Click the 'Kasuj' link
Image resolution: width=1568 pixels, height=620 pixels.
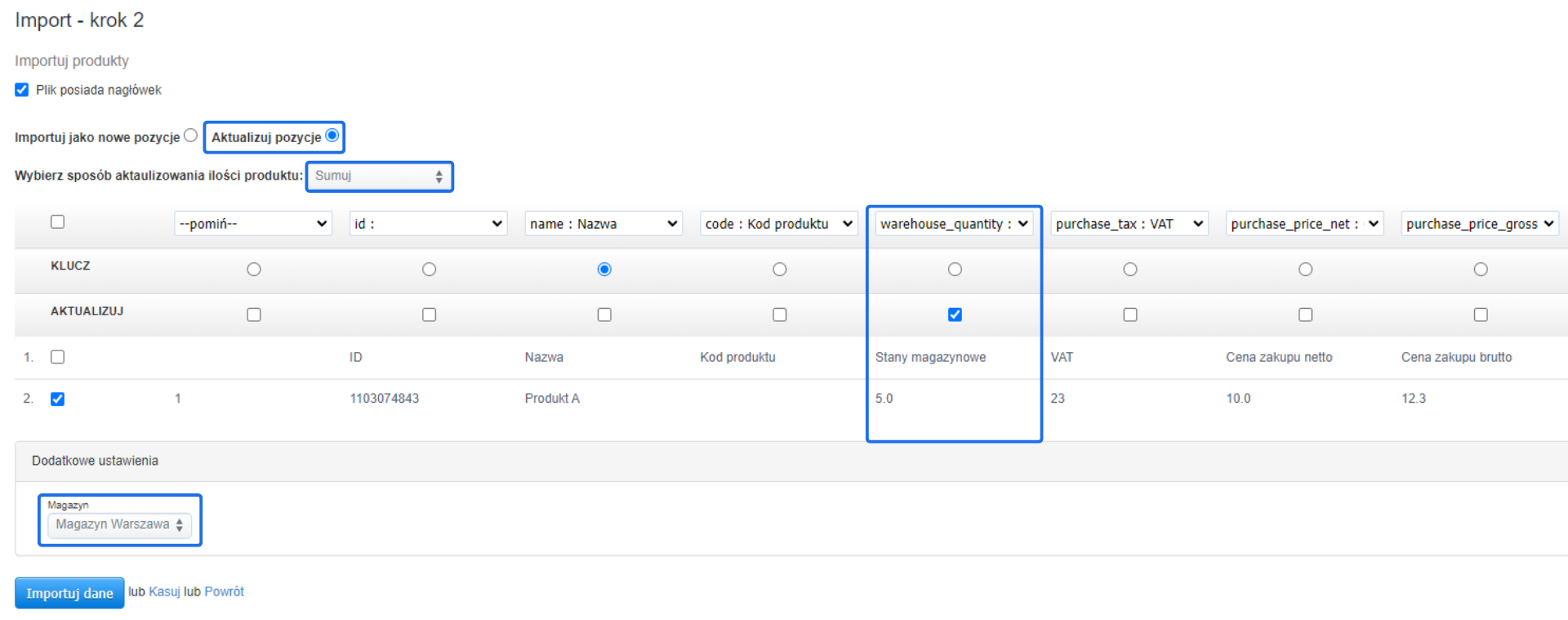pos(164,592)
